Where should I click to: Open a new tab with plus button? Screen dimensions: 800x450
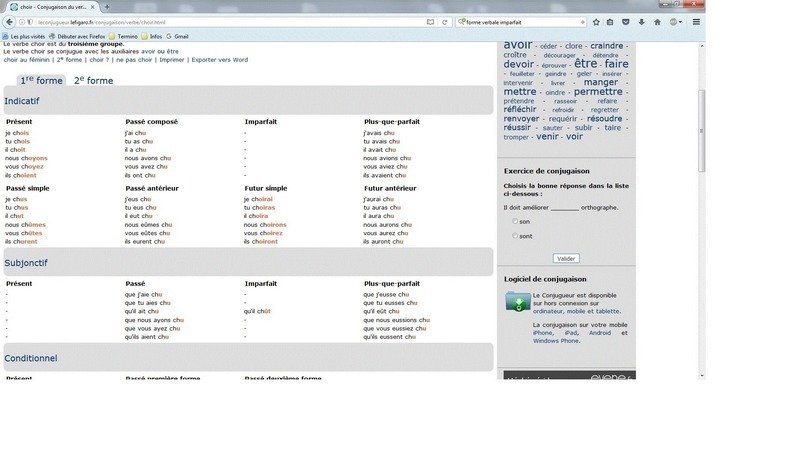(107, 7)
